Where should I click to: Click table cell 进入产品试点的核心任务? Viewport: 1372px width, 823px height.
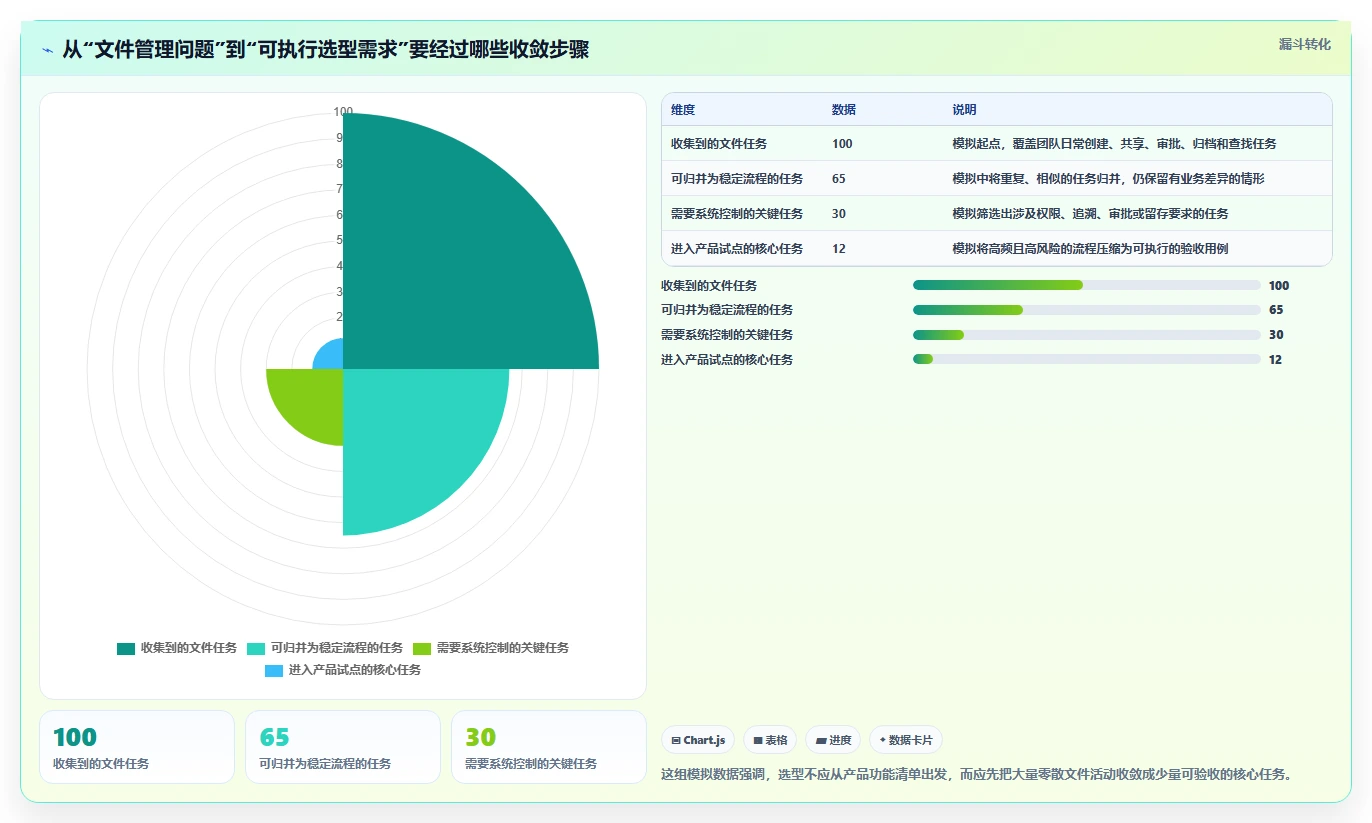[737, 249]
